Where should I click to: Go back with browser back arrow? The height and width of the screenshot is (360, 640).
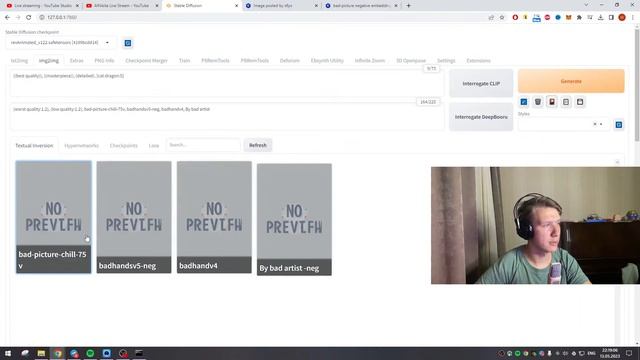[x=7, y=18]
